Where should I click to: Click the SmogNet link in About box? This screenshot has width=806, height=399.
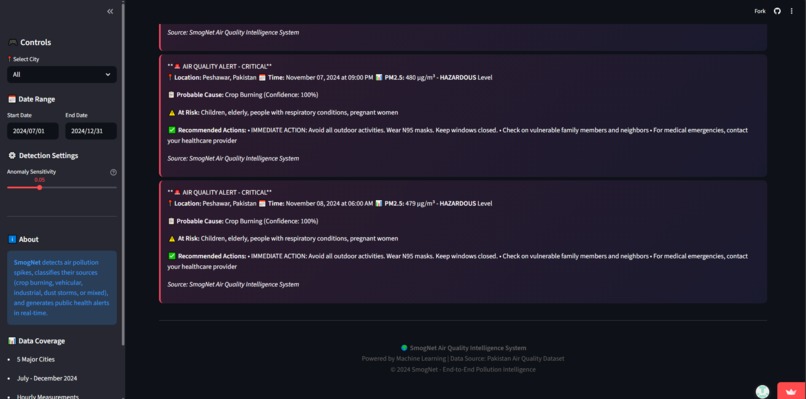[x=27, y=262]
